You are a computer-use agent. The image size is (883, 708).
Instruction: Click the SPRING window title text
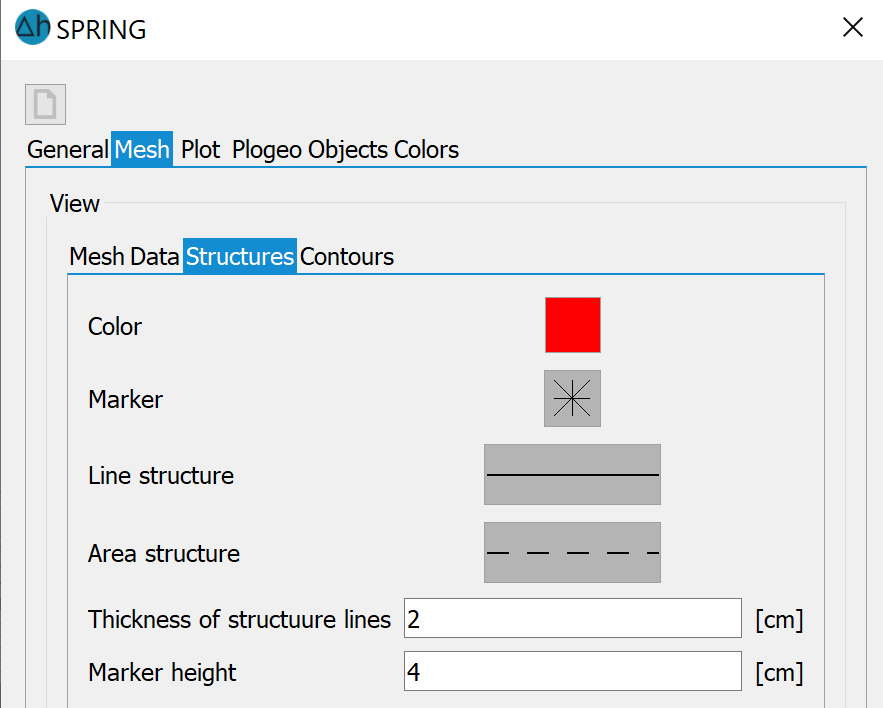pos(101,30)
